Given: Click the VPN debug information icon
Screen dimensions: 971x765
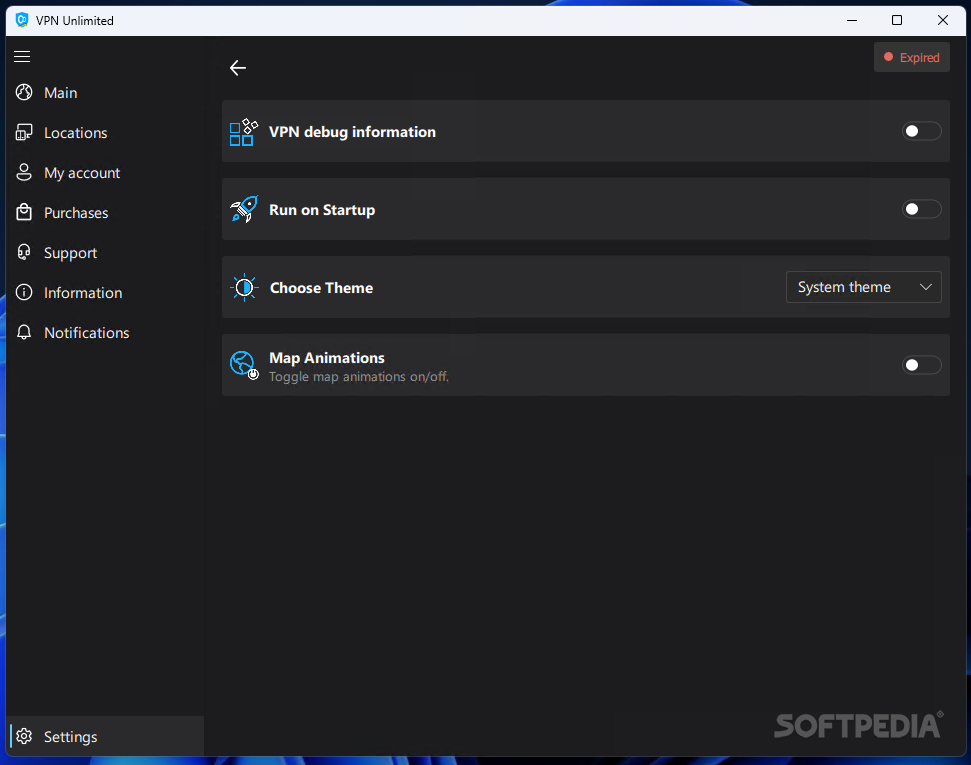Looking at the screenshot, I should [243, 132].
